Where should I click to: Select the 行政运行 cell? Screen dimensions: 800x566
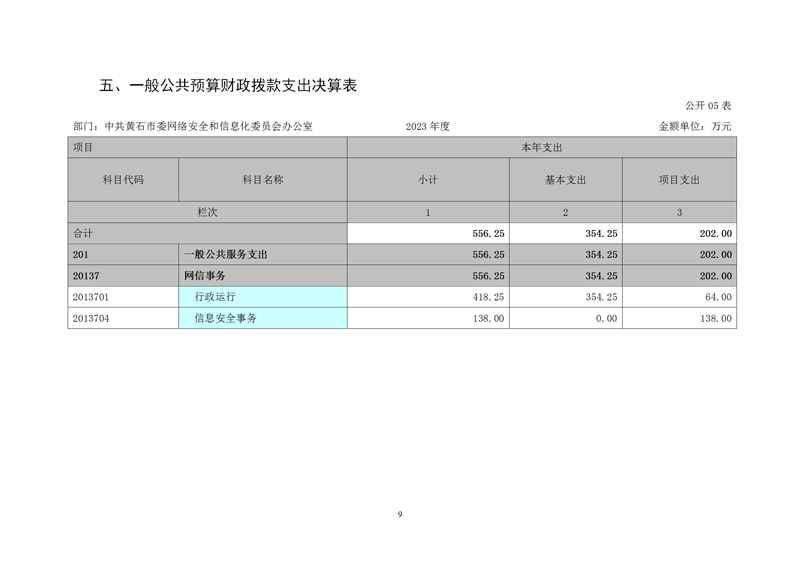tap(263, 297)
